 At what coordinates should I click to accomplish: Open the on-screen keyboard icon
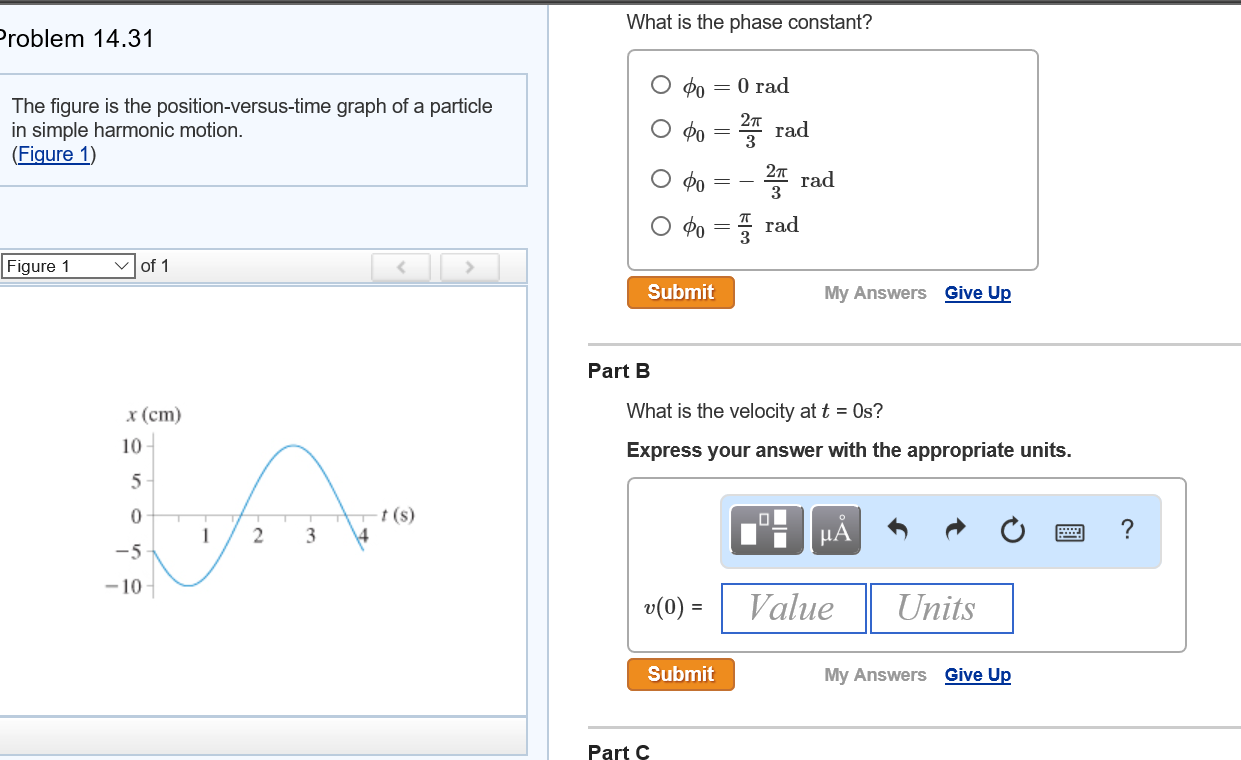click(1069, 531)
